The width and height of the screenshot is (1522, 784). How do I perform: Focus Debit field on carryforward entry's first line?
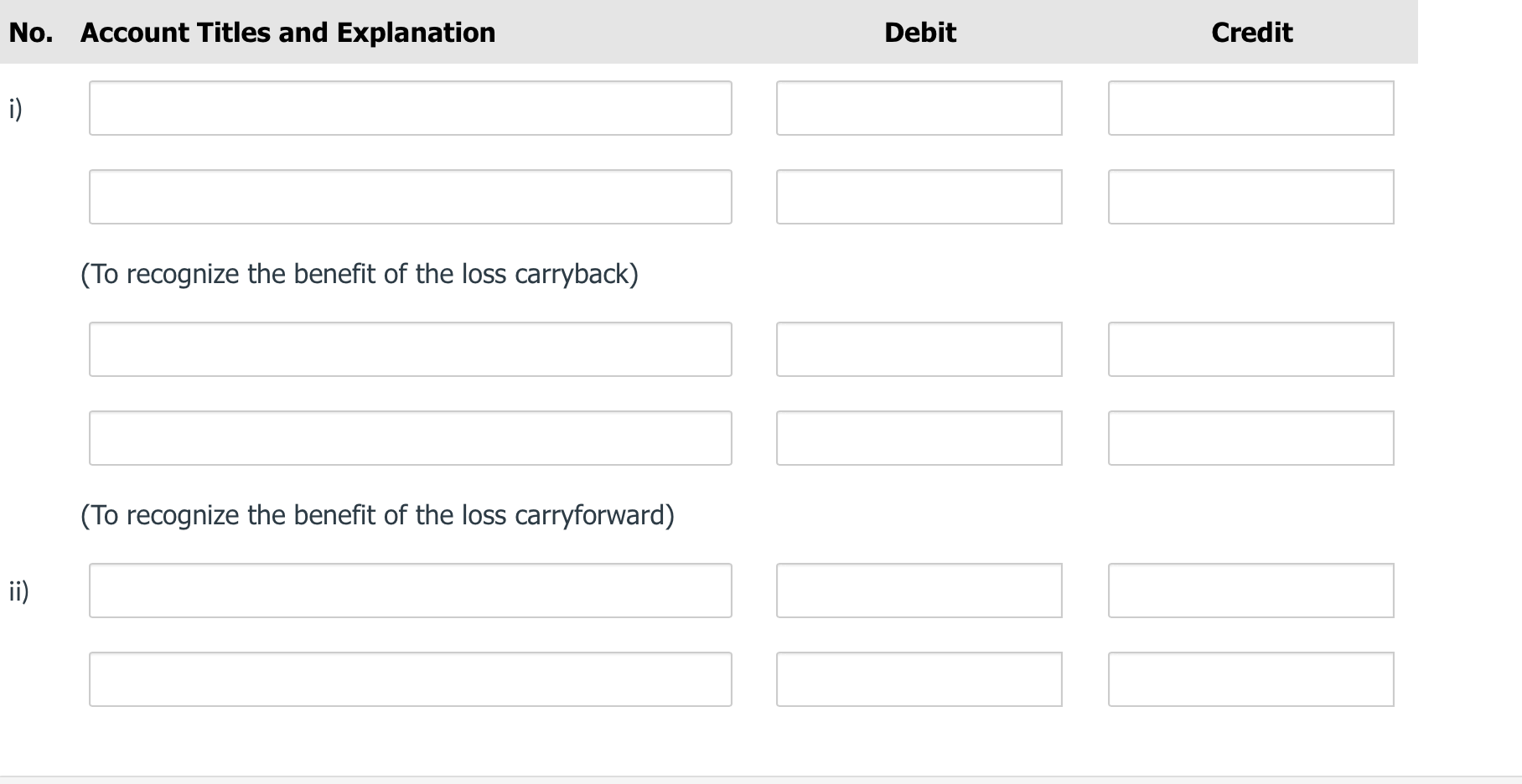919,349
